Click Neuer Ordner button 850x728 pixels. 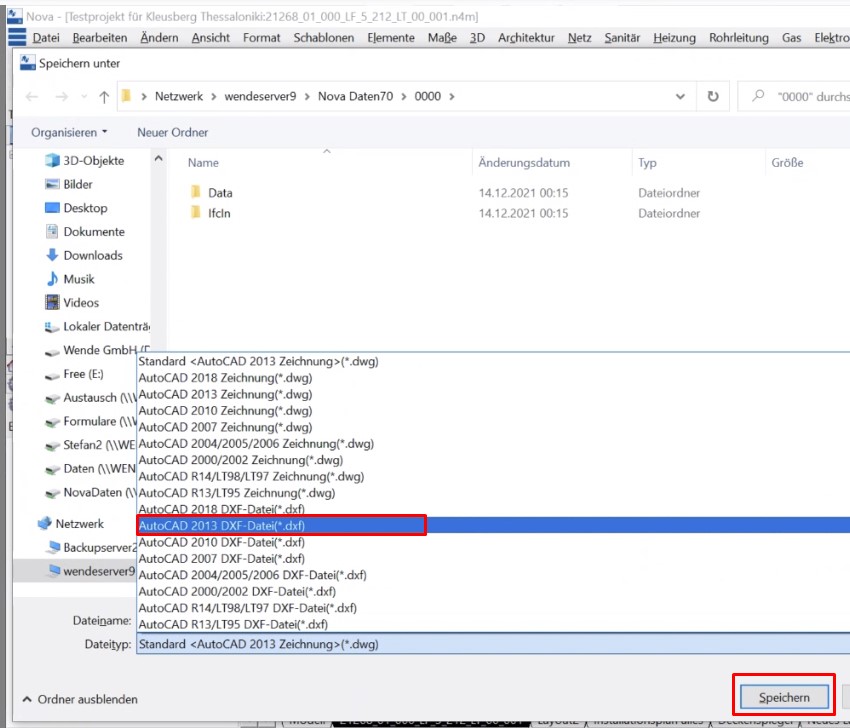click(172, 132)
